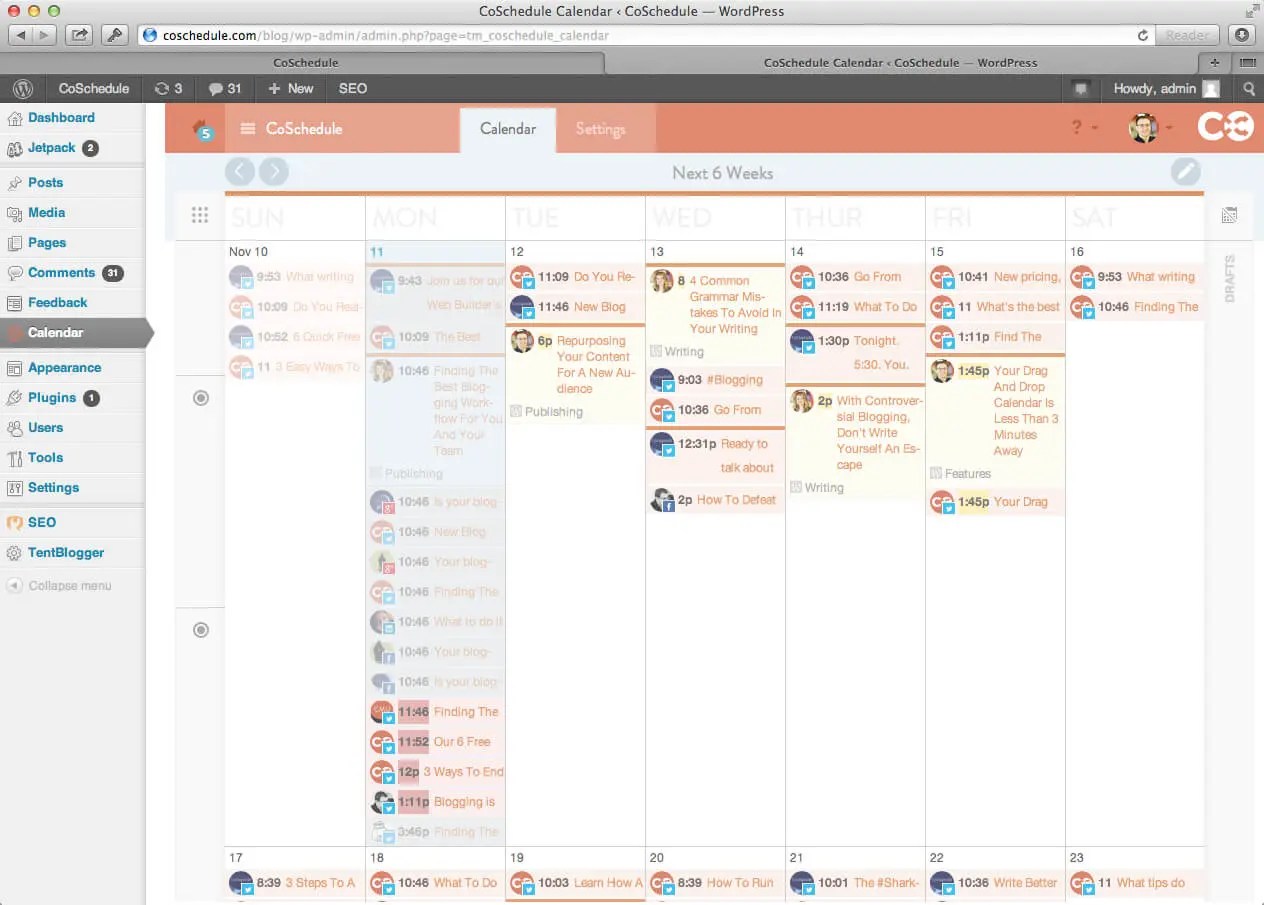Switch to the Settings tab
Viewport: 1264px width, 905px height.
[x=600, y=128]
